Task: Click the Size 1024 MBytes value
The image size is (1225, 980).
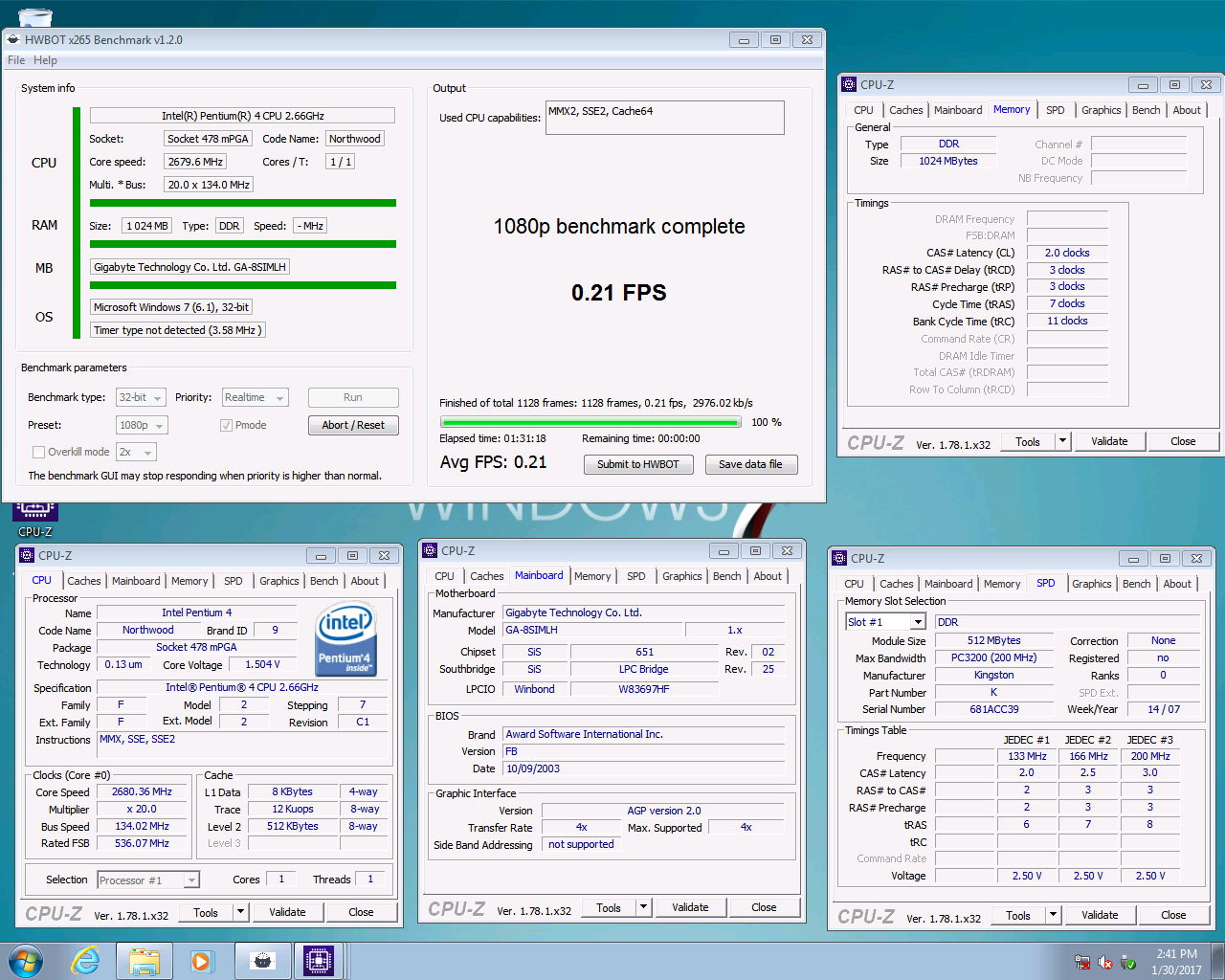Action: 948,161
